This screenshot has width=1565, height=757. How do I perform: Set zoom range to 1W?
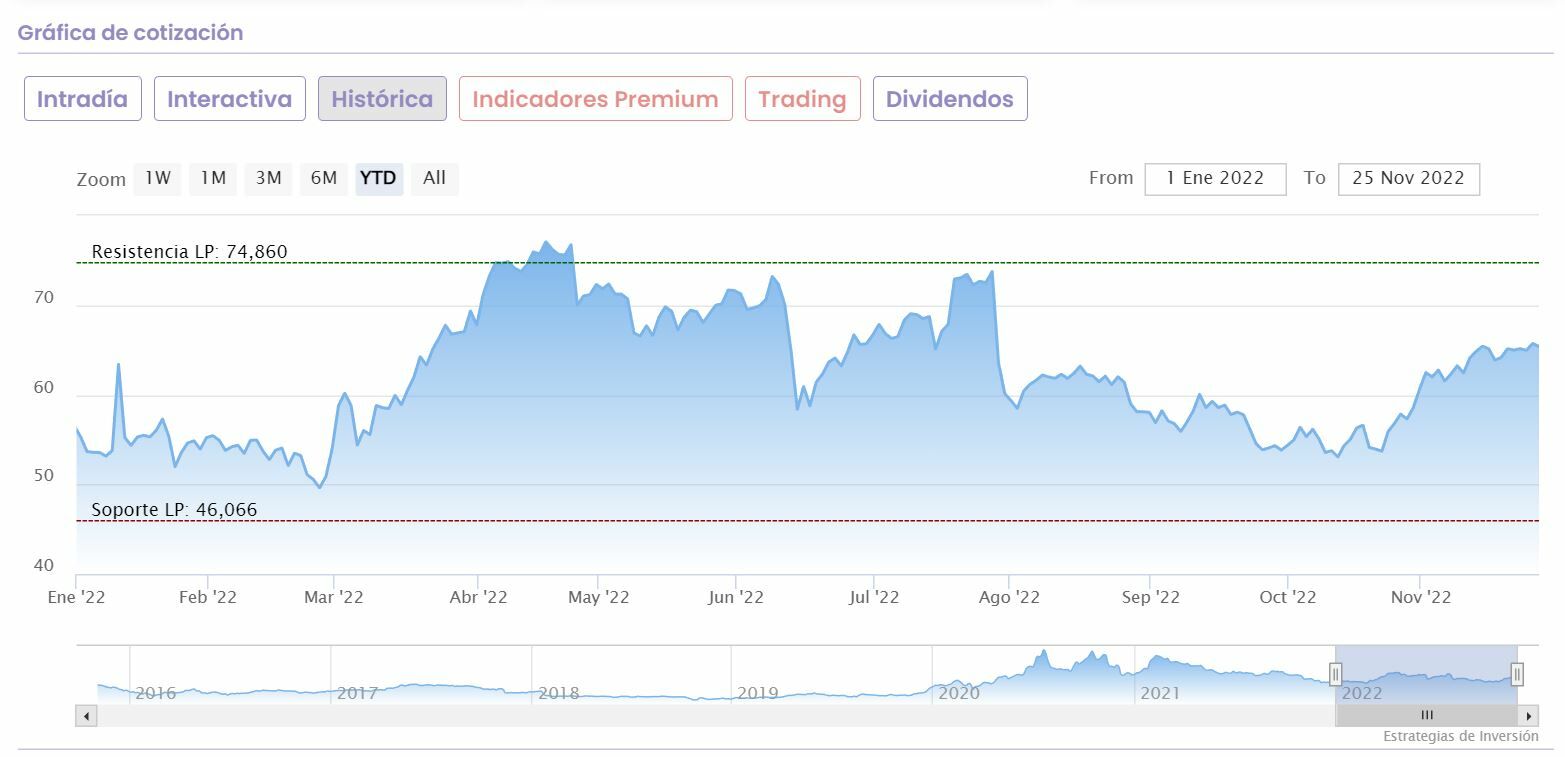(157, 179)
